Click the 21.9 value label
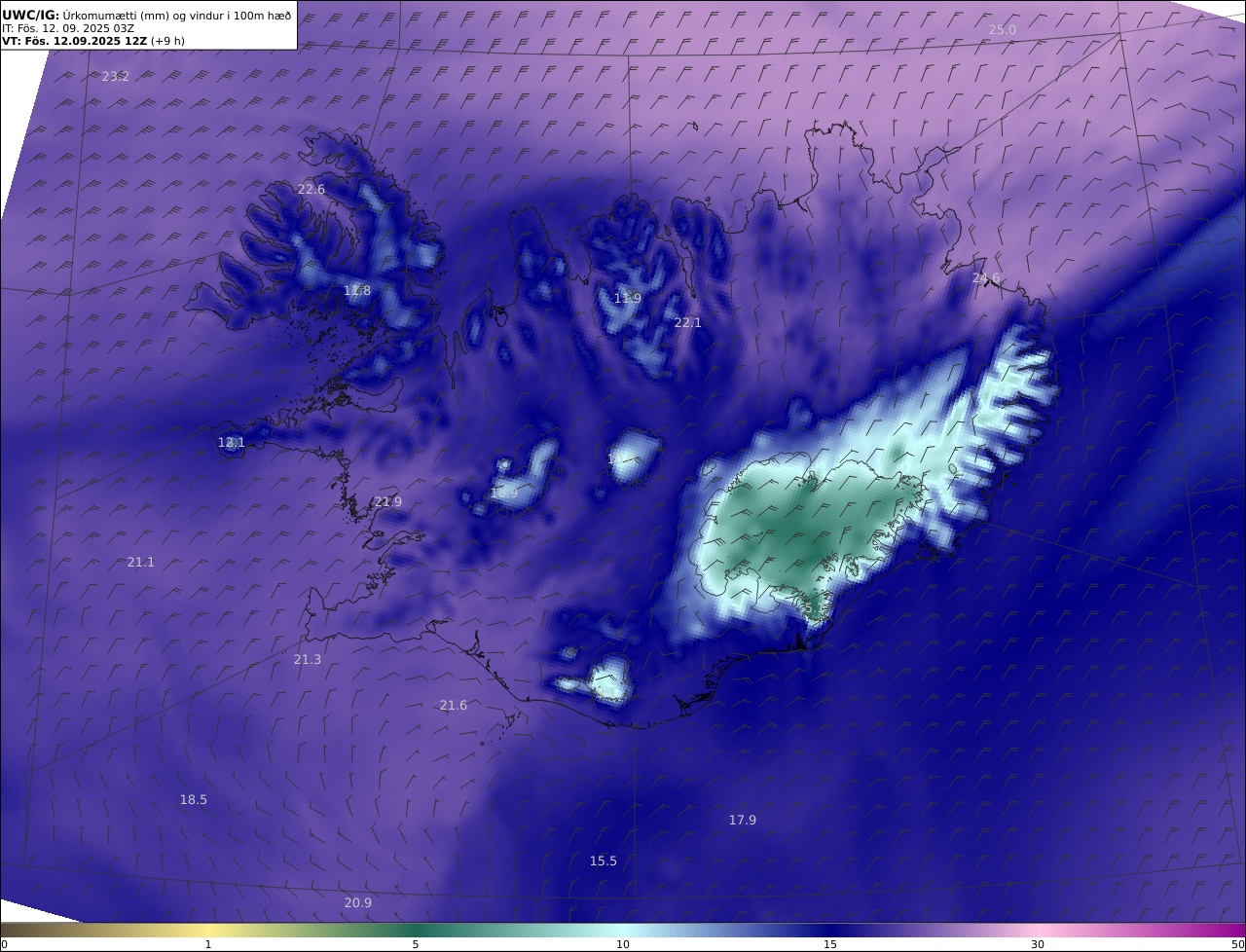Viewport: 1246px width, 952px height. 388,501
